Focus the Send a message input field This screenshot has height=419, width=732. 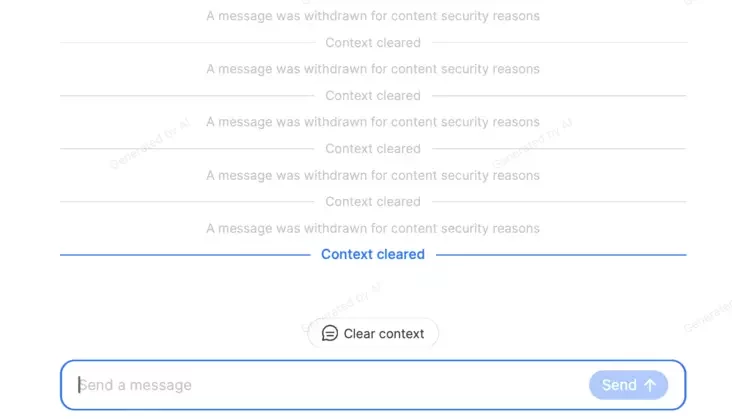[330, 385]
